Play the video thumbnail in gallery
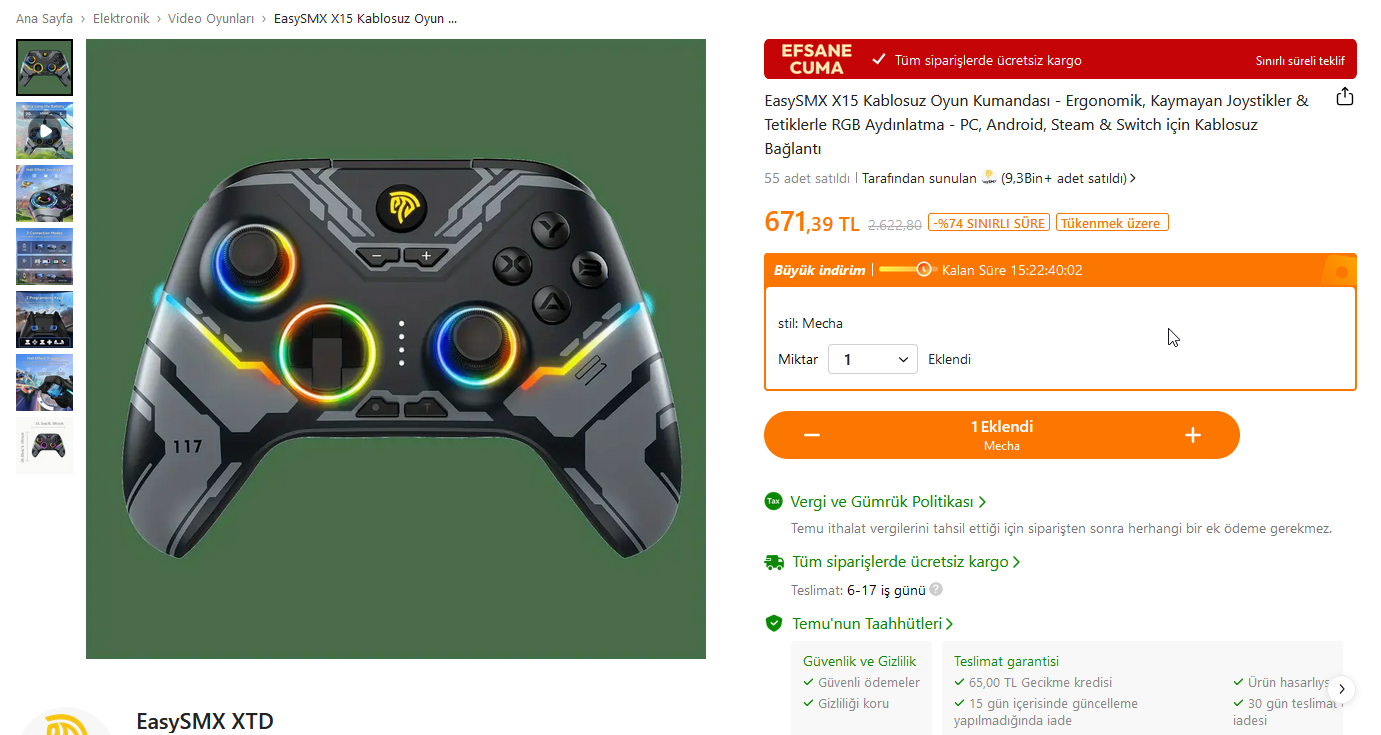Image resolution: width=1381 pixels, height=735 pixels. pyautogui.click(x=44, y=131)
